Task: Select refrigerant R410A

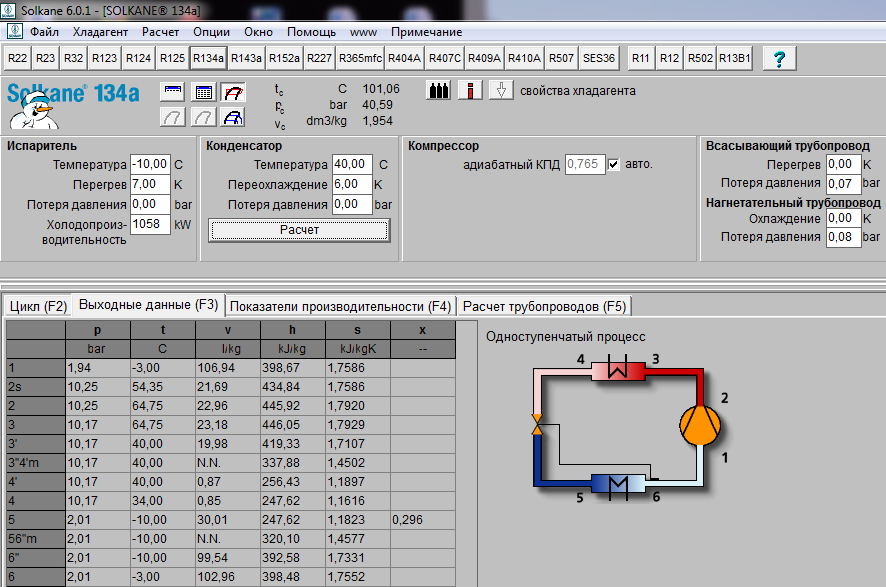Action: point(524,58)
